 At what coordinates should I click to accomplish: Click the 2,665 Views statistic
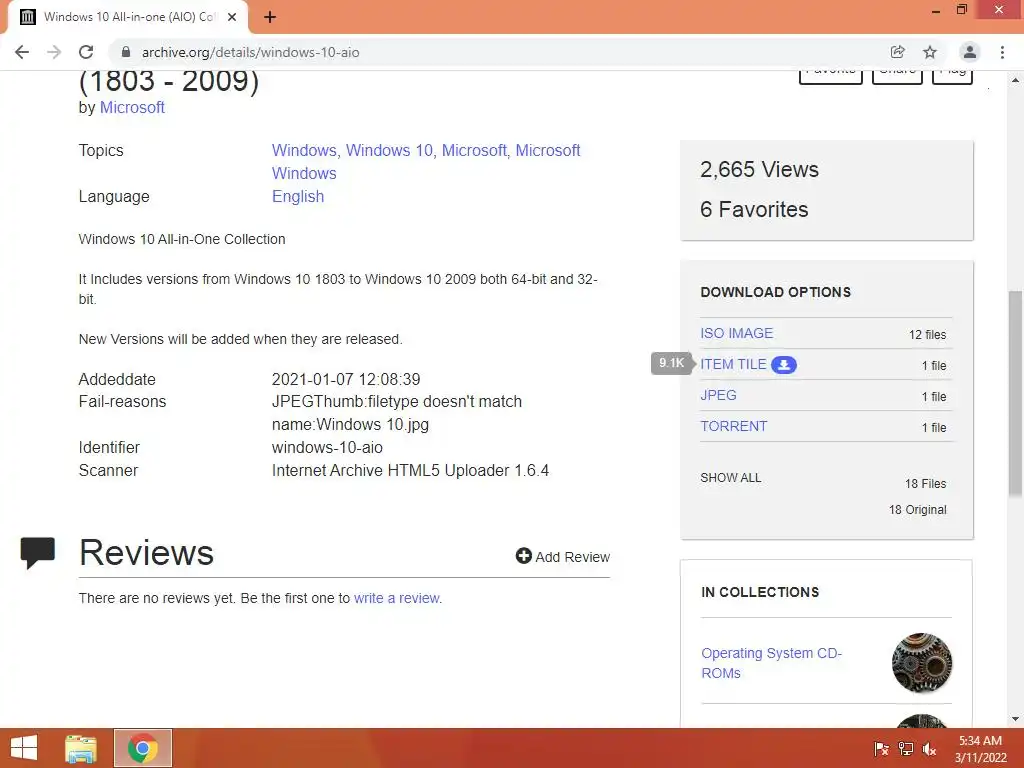coord(760,170)
